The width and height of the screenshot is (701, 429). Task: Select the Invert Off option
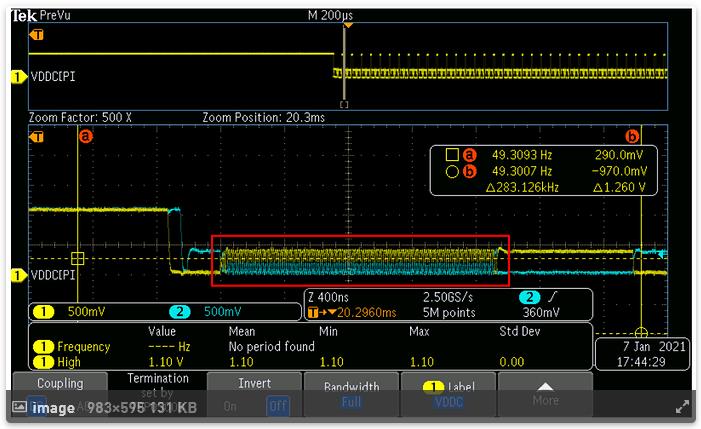pos(278,406)
